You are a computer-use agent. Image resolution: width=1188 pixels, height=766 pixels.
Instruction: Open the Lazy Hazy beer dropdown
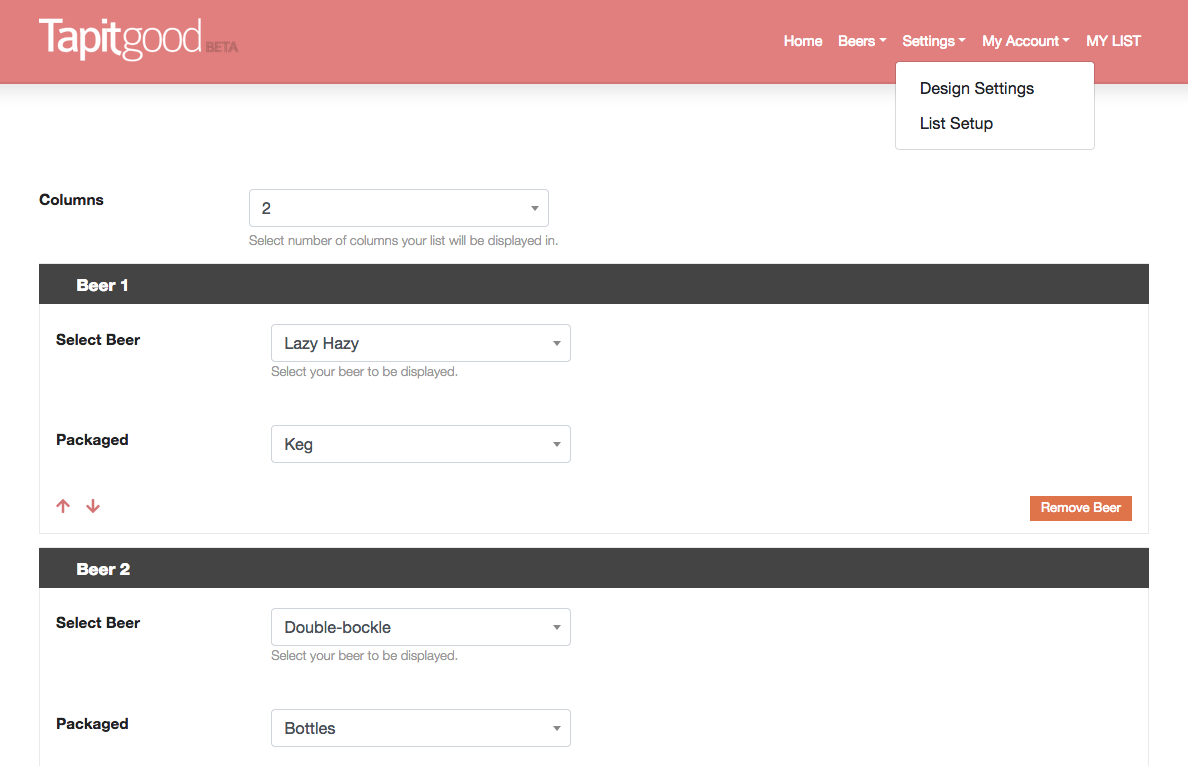420,343
